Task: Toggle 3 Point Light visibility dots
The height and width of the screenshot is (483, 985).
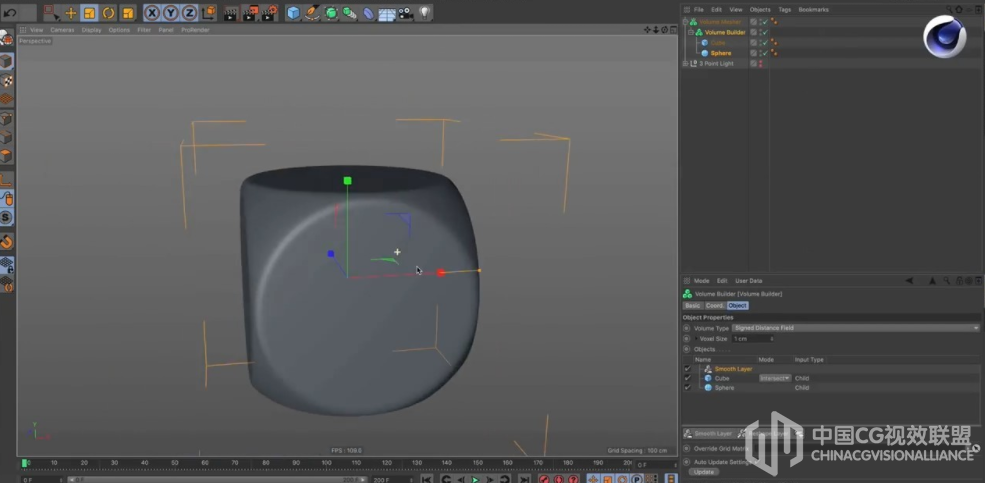Action: coord(761,63)
